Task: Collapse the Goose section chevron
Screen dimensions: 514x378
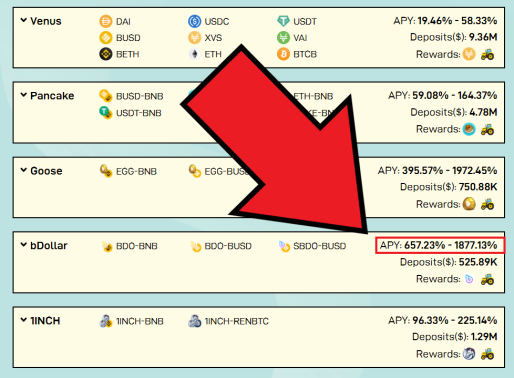Action: tap(23, 170)
